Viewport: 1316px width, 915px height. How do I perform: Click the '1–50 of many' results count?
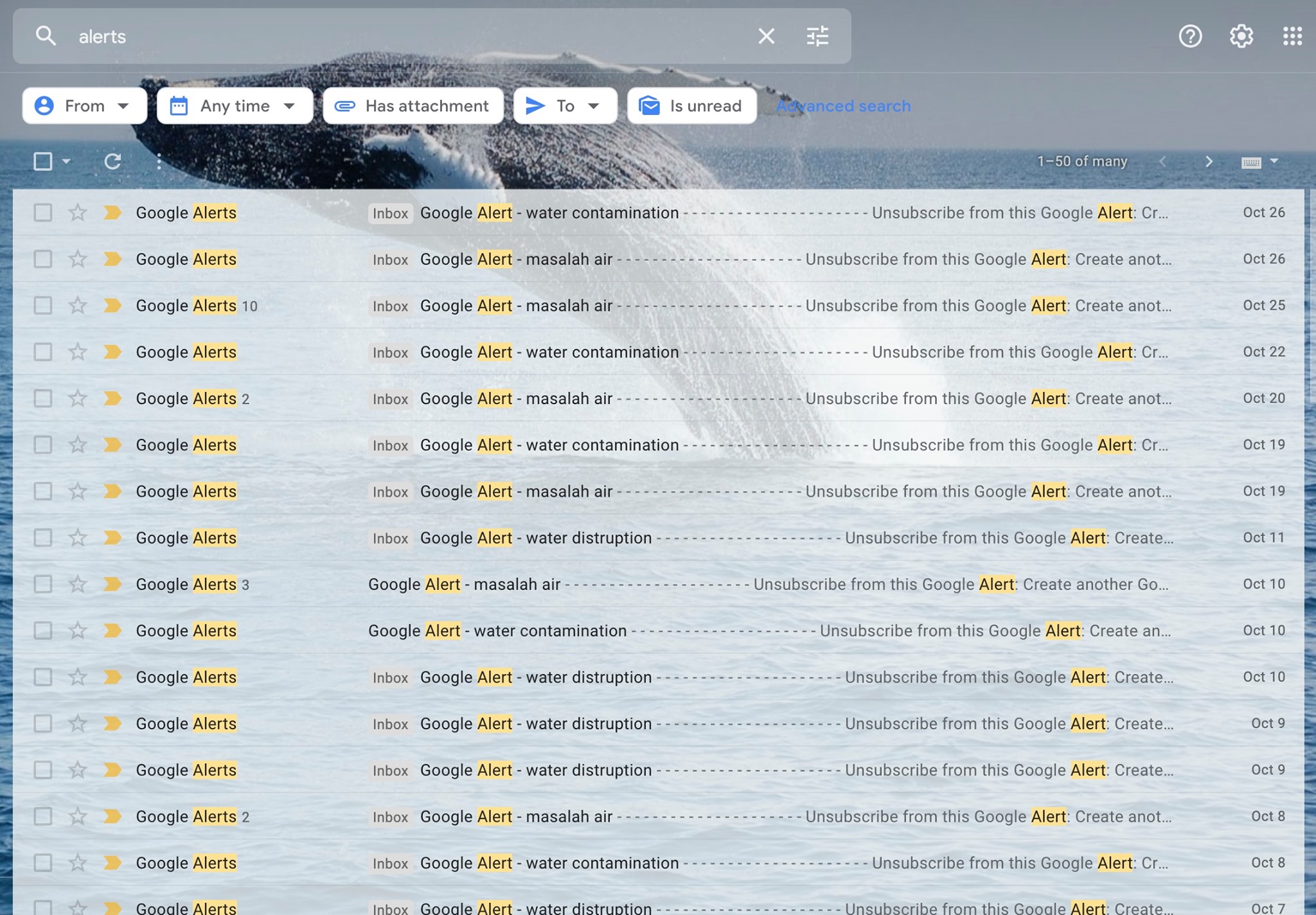[x=1082, y=161]
